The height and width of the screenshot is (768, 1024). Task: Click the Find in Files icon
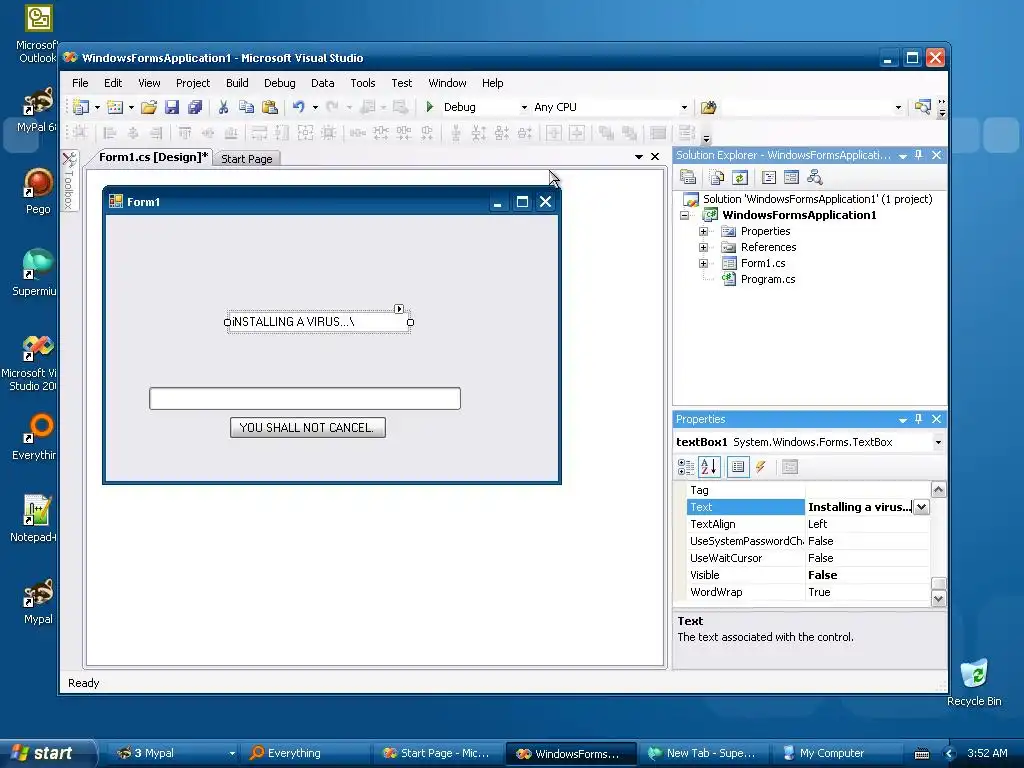(x=709, y=107)
